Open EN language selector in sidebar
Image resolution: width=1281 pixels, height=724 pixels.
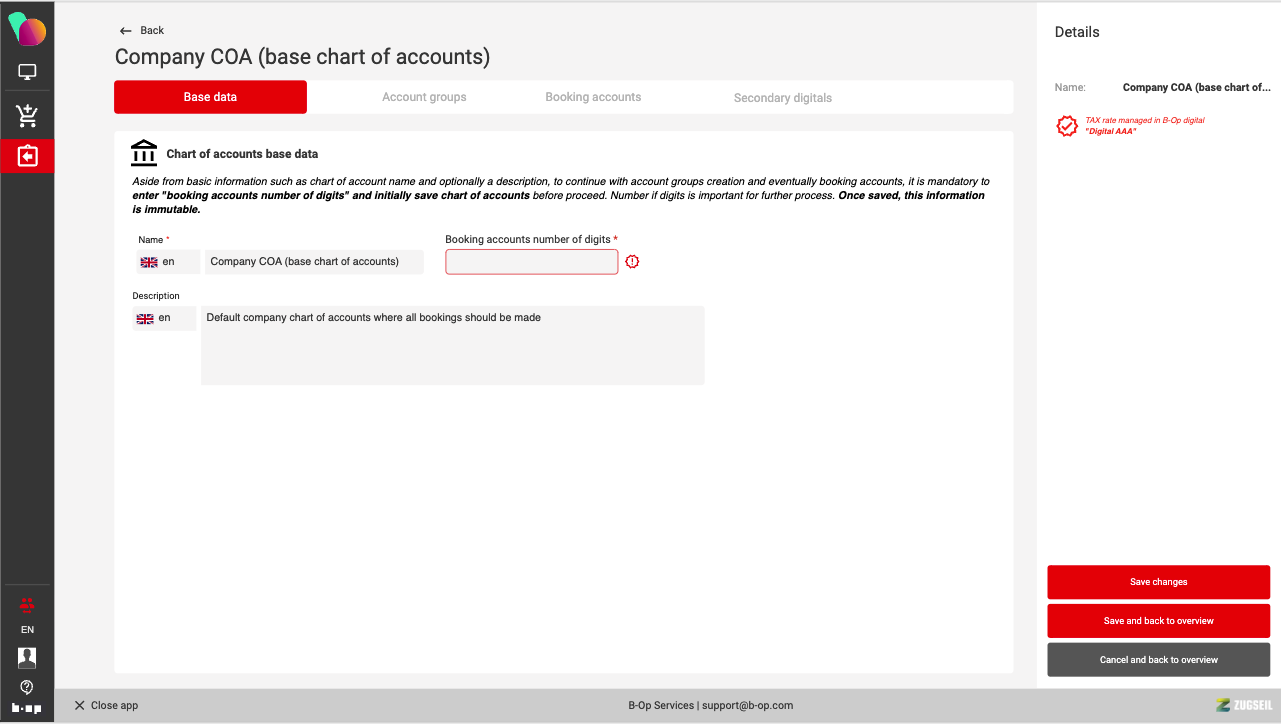click(x=27, y=630)
